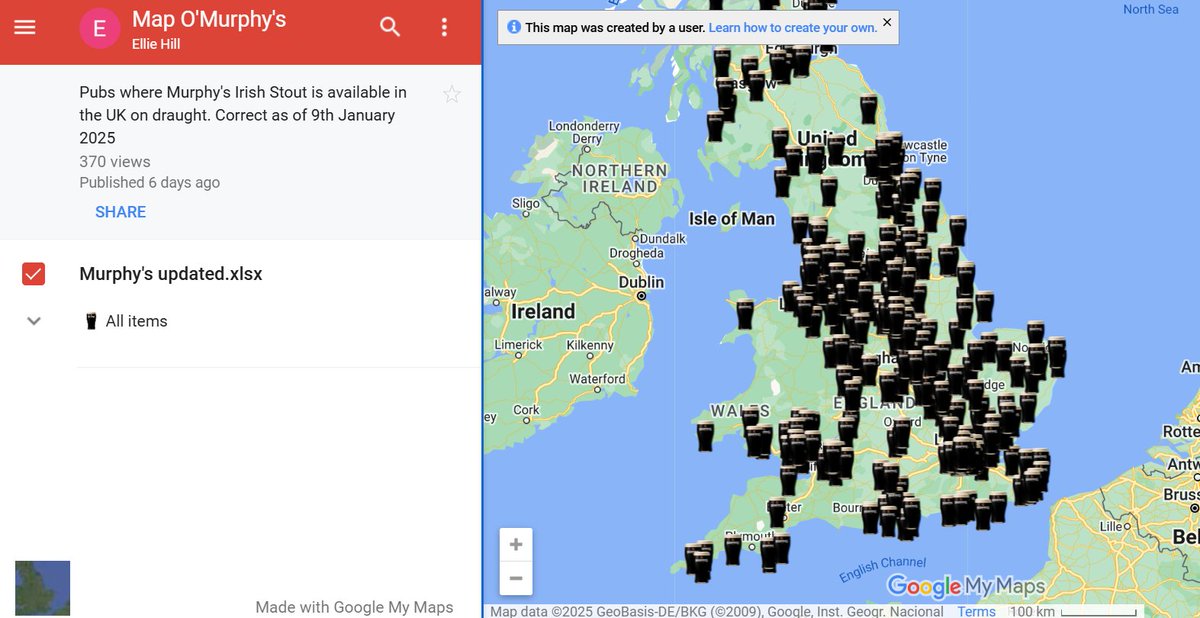
Task: Click the info icon in the notice banner
Action: (x=514, y=27)
